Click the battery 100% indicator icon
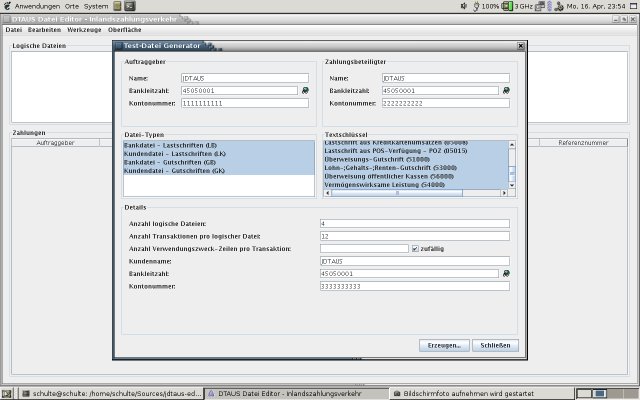The image size is (640, 400). [474, 6]
